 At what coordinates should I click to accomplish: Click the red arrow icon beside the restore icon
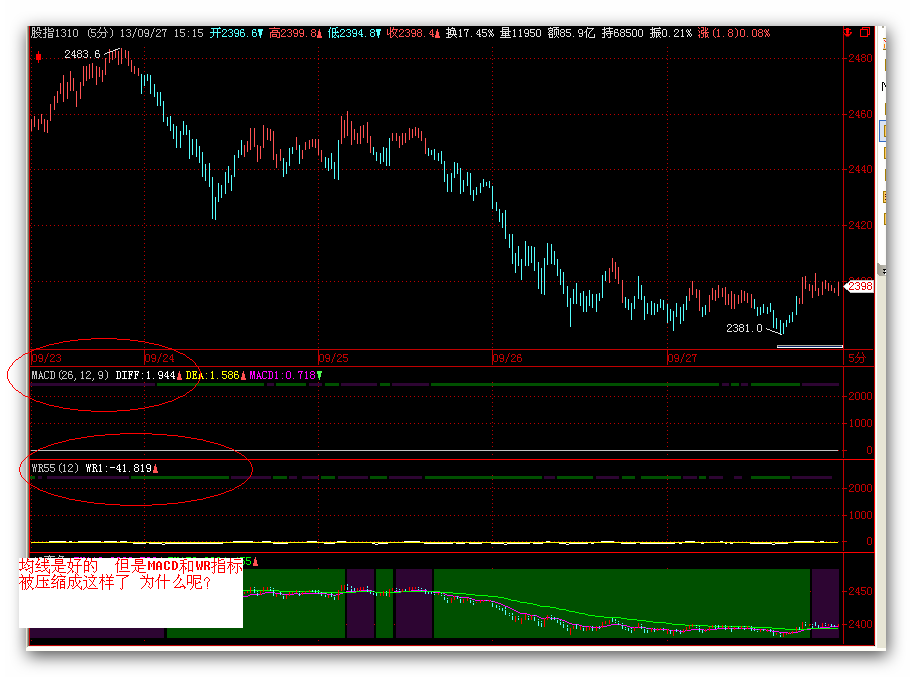click(x=848, y=33)
